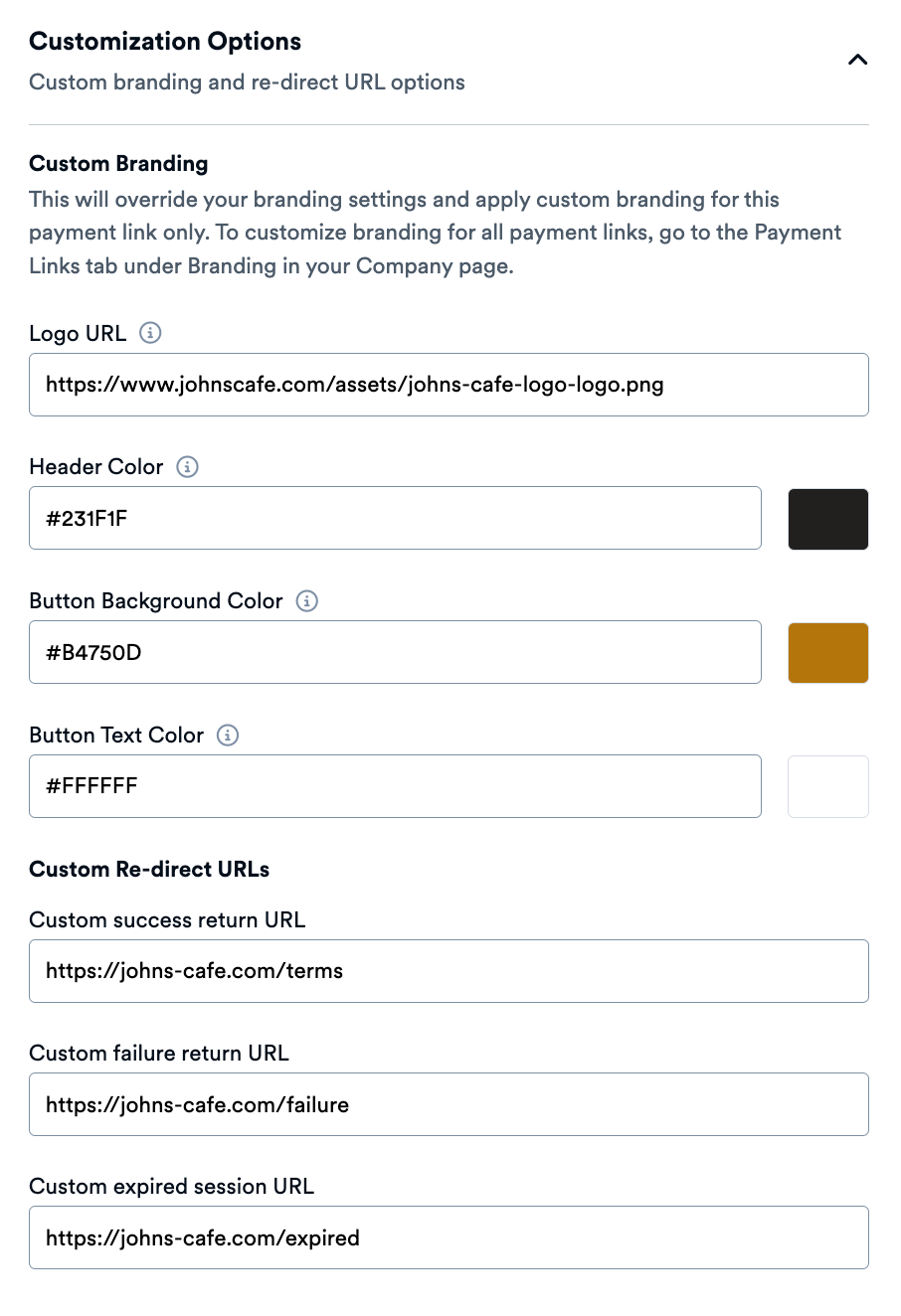
Task: Select the white Button Text Color swatch
Action: click(827, 786)
